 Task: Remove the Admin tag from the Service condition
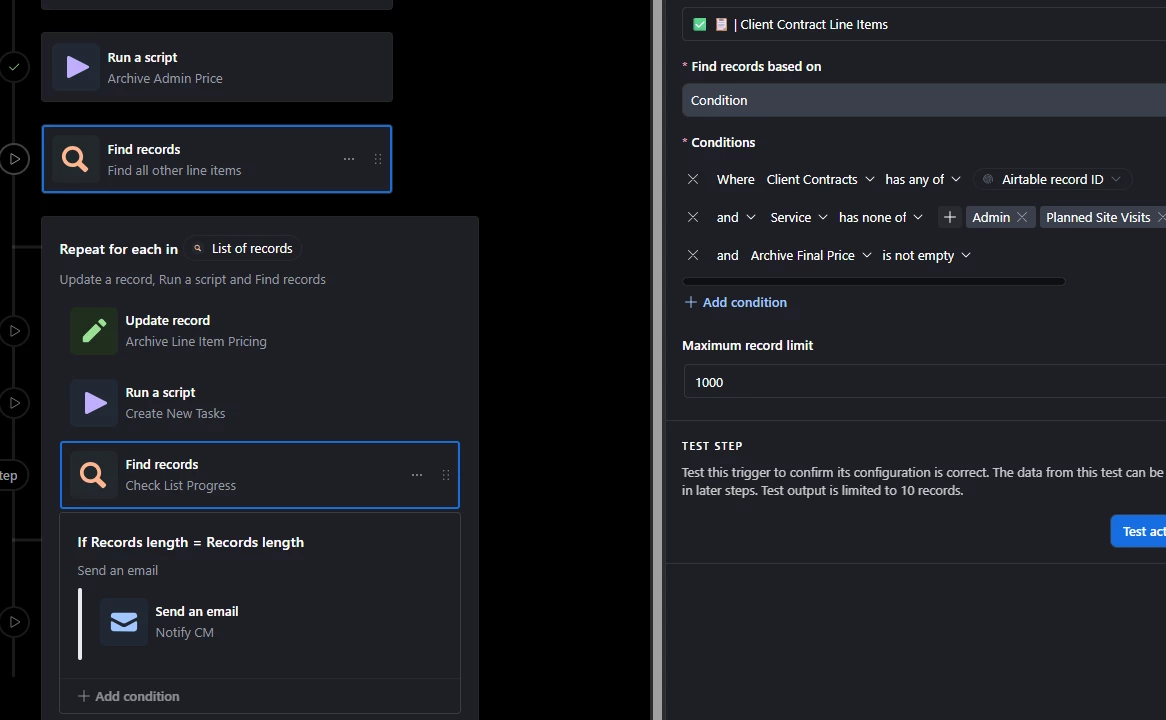(1022, 217)
